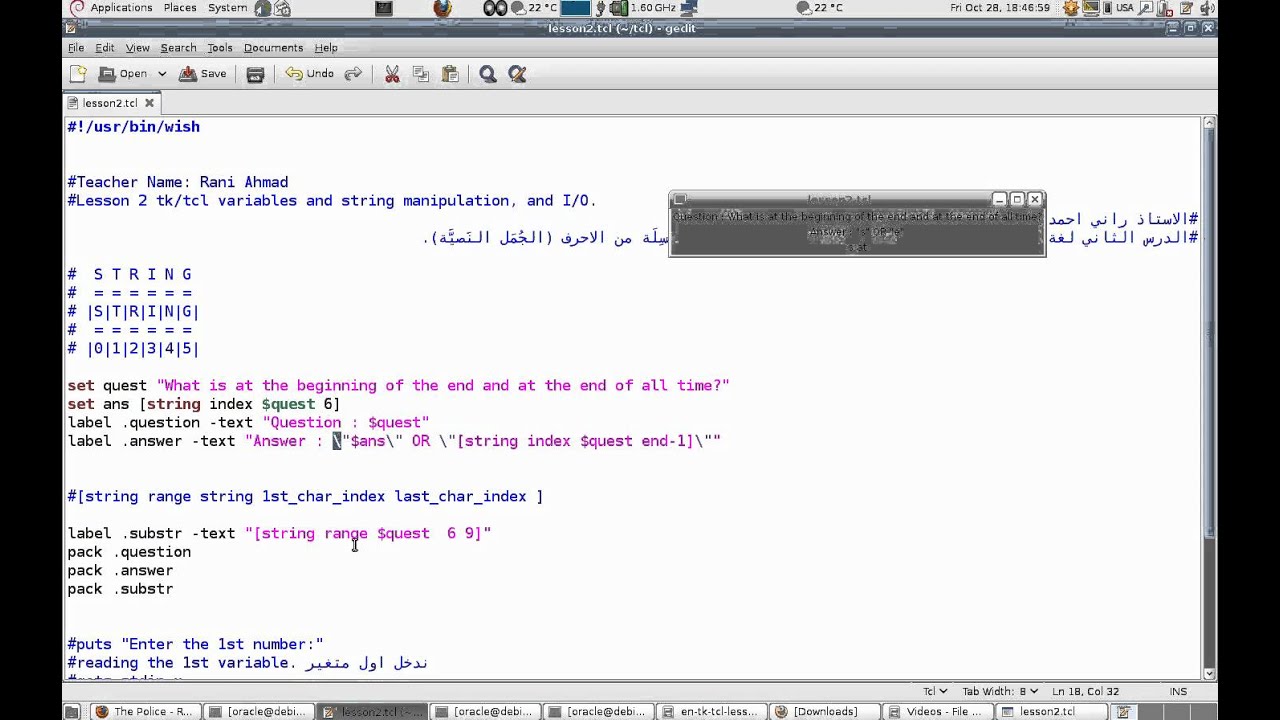Open the Places menu in top panel
1280x720 pixels.
(180, 8)
